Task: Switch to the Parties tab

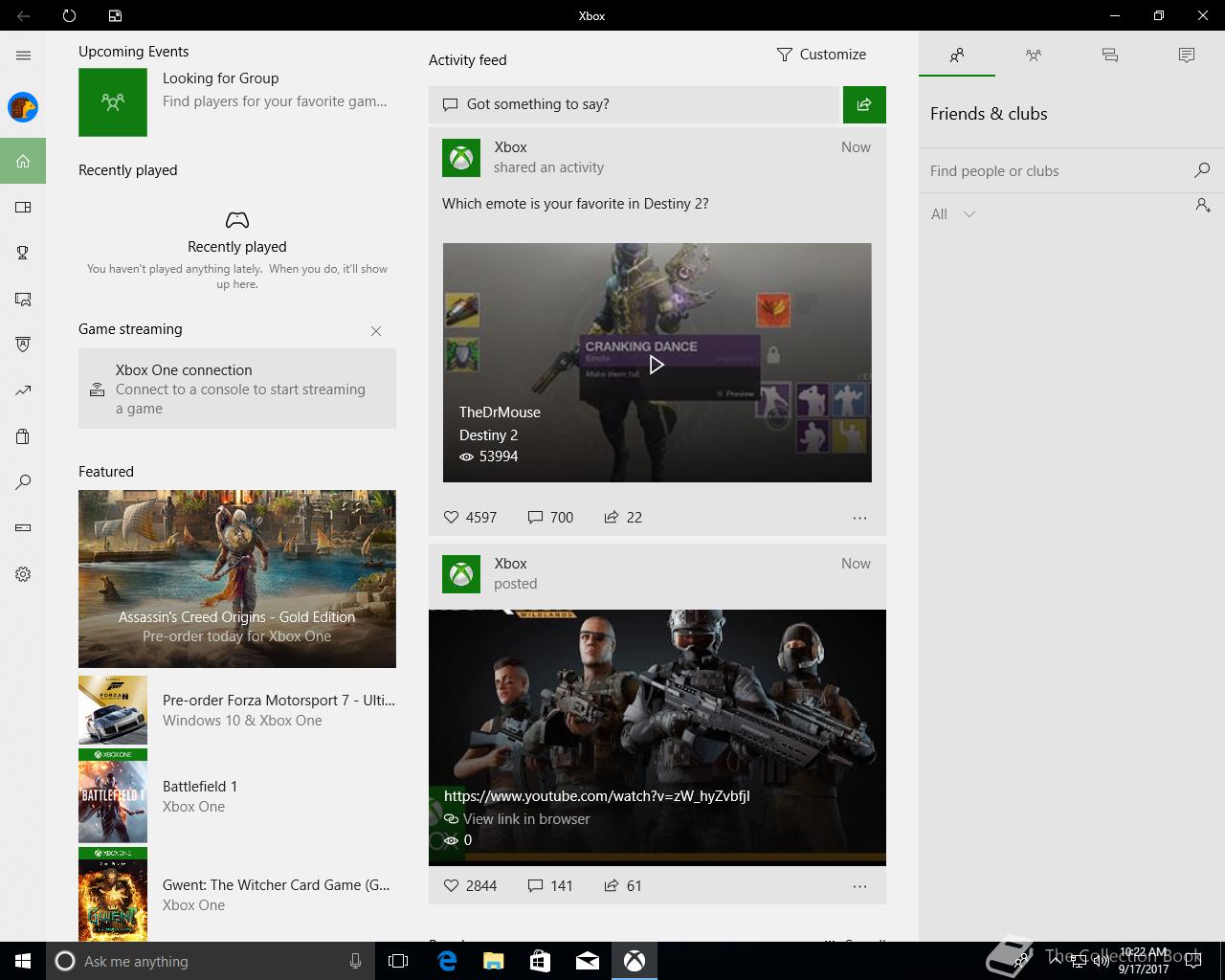Action: (x=1034, y=56)
